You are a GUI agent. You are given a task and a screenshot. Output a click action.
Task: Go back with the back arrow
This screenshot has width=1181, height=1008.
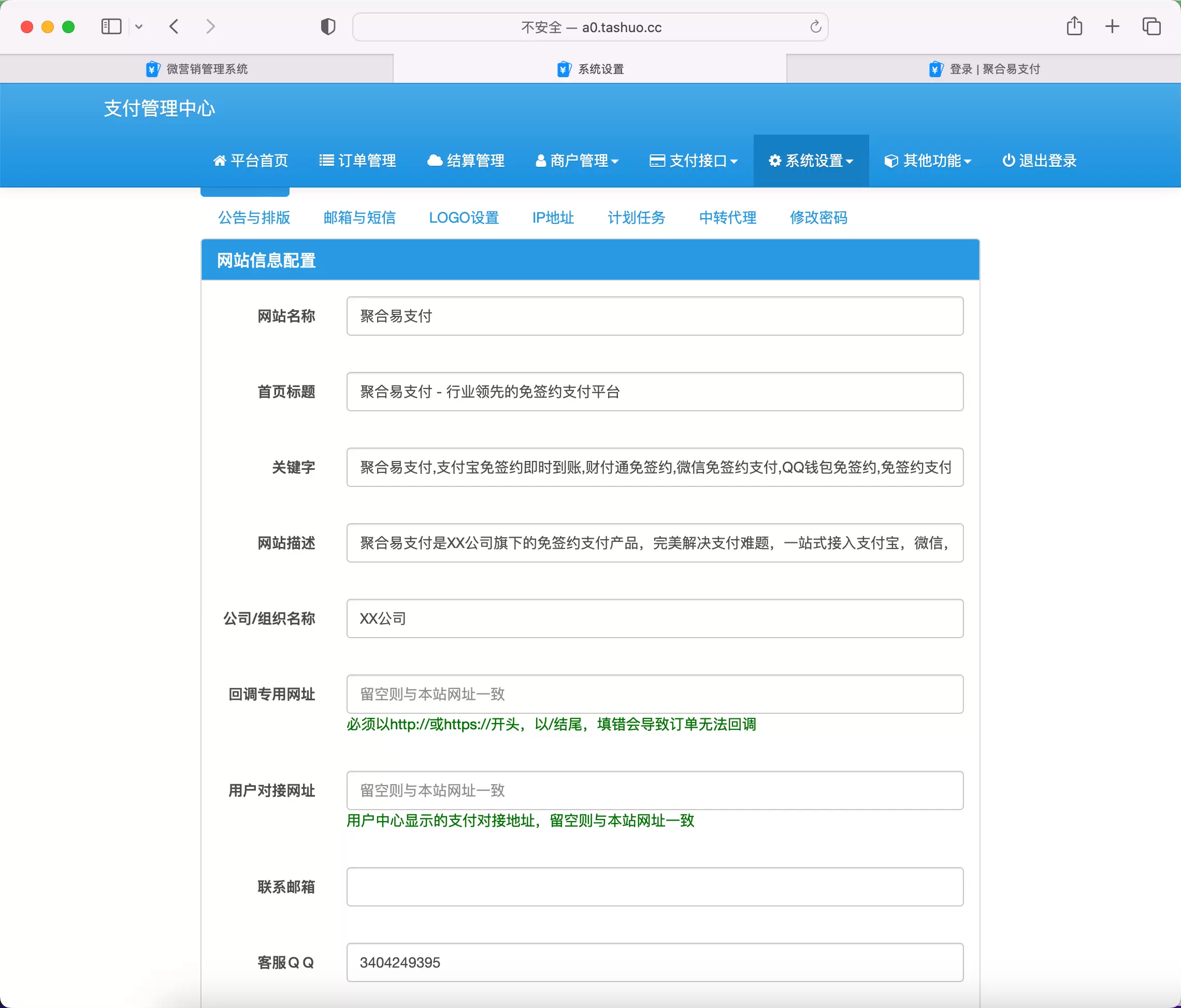point(175,27)
